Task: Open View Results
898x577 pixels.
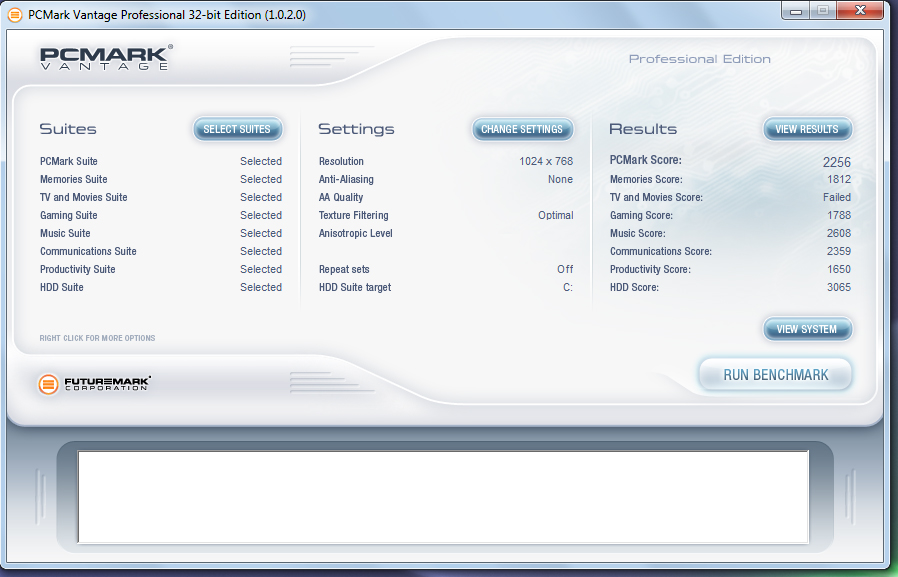Action: [x=807, y=129]
